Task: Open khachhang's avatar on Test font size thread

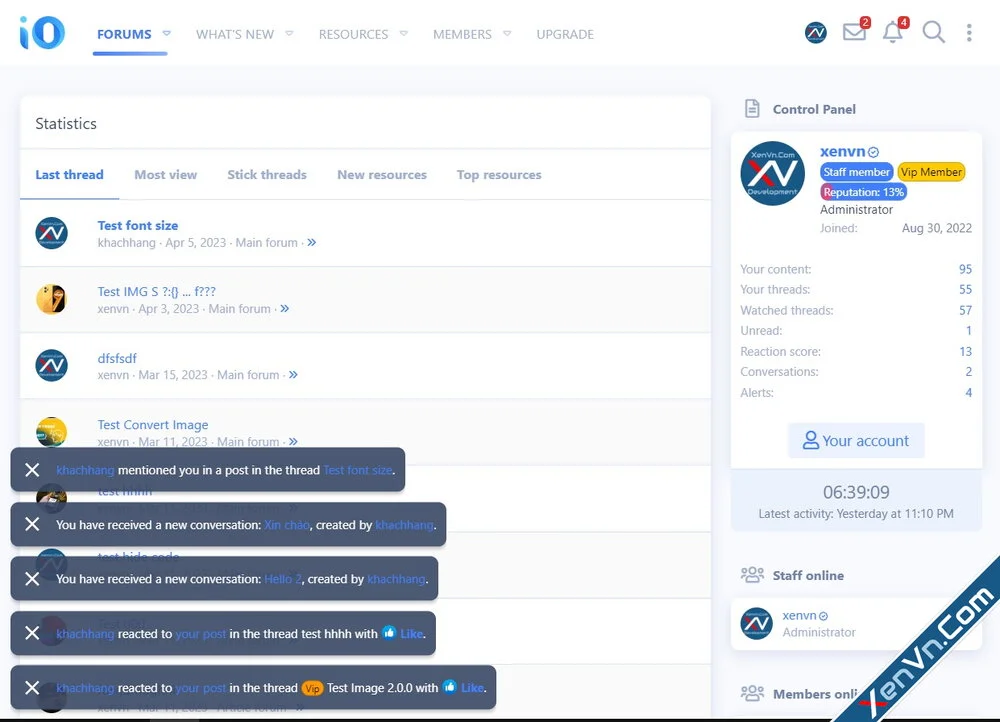Action: pos(52,233)
